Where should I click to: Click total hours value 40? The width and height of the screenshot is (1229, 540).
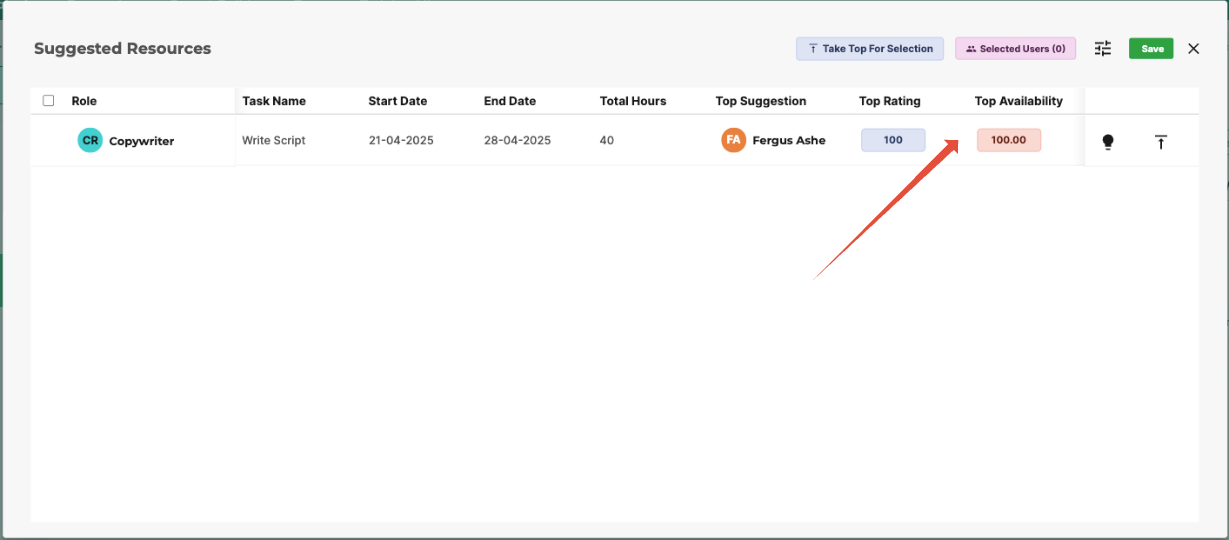click(607, 141)
